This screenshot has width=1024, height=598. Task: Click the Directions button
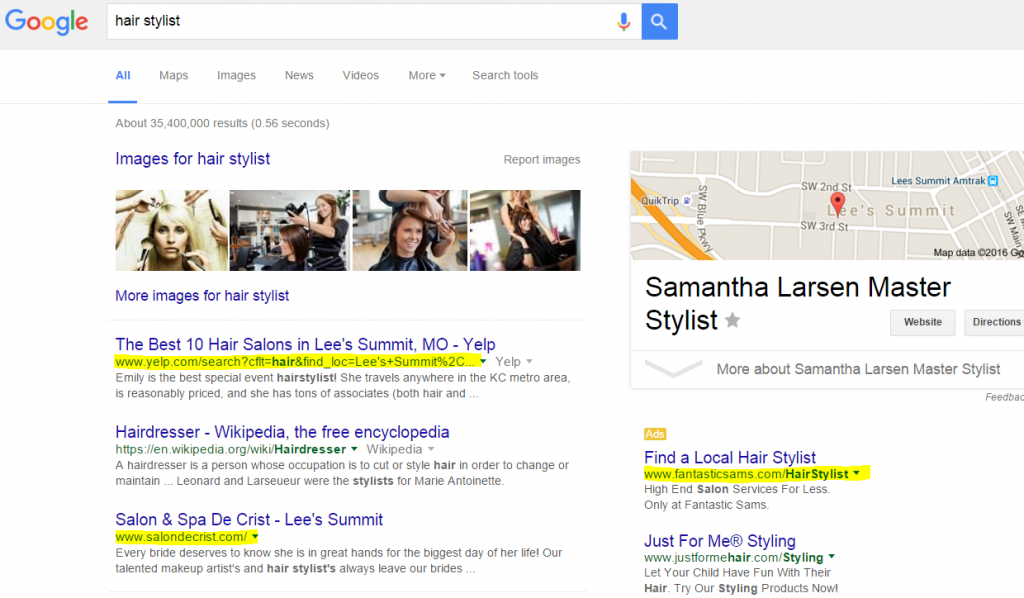click(995, 323)
